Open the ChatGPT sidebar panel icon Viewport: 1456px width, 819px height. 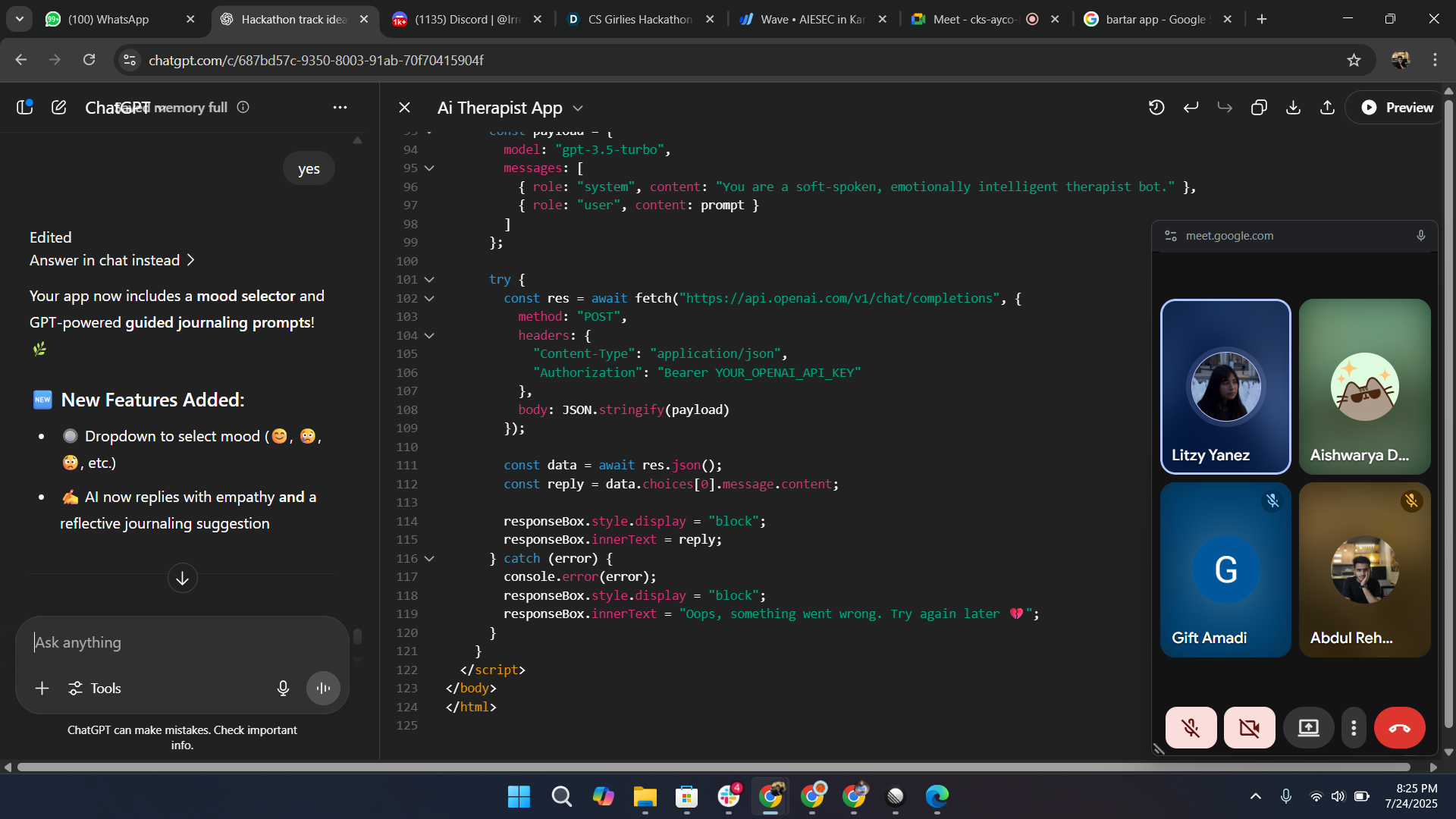25,107
